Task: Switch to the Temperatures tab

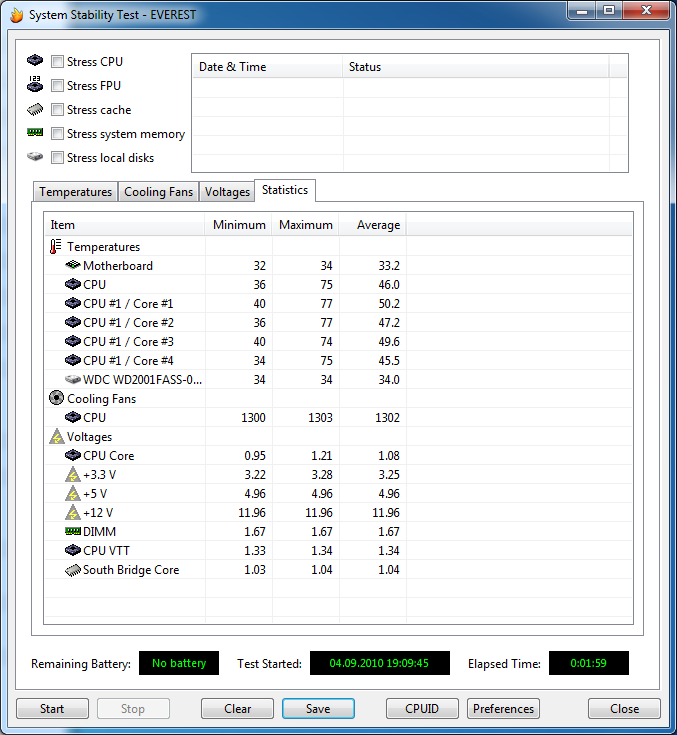Action: (x=75, y=192)
